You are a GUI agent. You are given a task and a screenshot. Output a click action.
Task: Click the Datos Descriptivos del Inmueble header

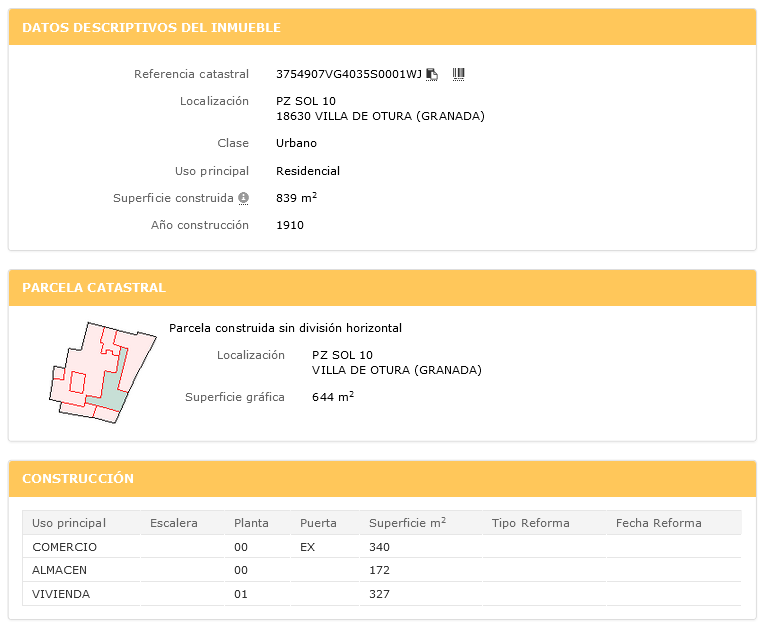[152, 28]
